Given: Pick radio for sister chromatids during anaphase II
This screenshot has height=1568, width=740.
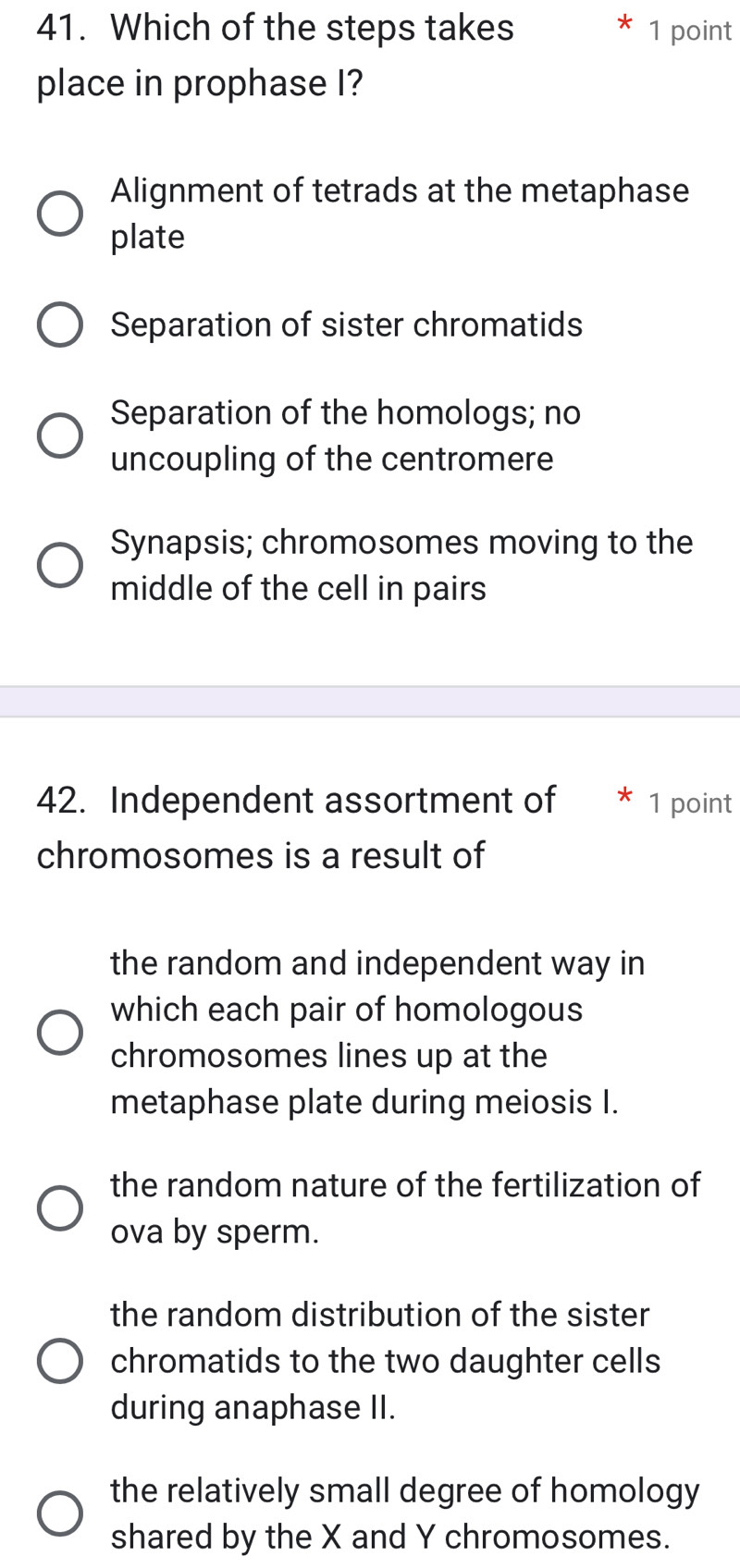Looking at the screenshot, I should (x=60, y=1361).
